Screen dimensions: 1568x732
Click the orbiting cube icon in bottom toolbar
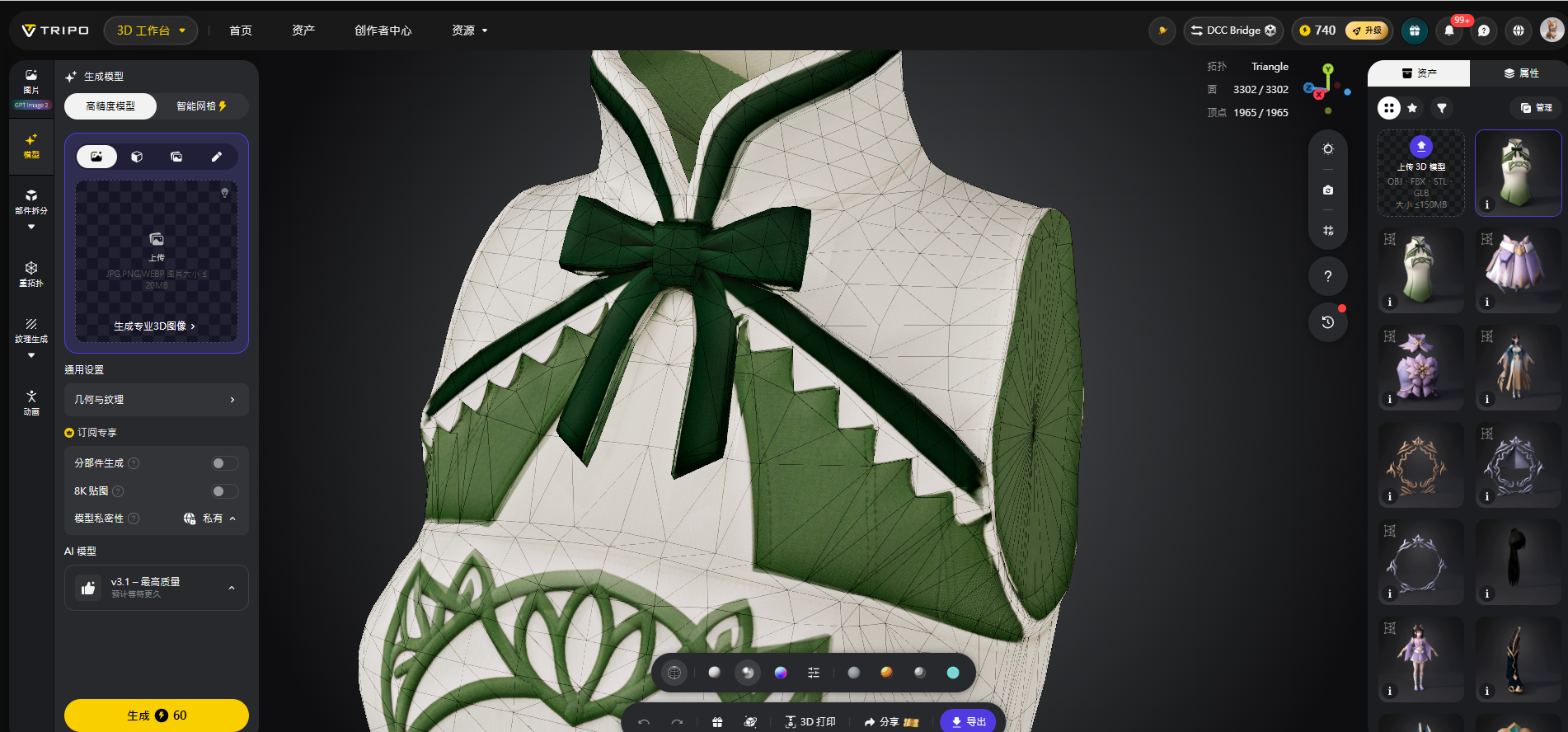[750, 722]
